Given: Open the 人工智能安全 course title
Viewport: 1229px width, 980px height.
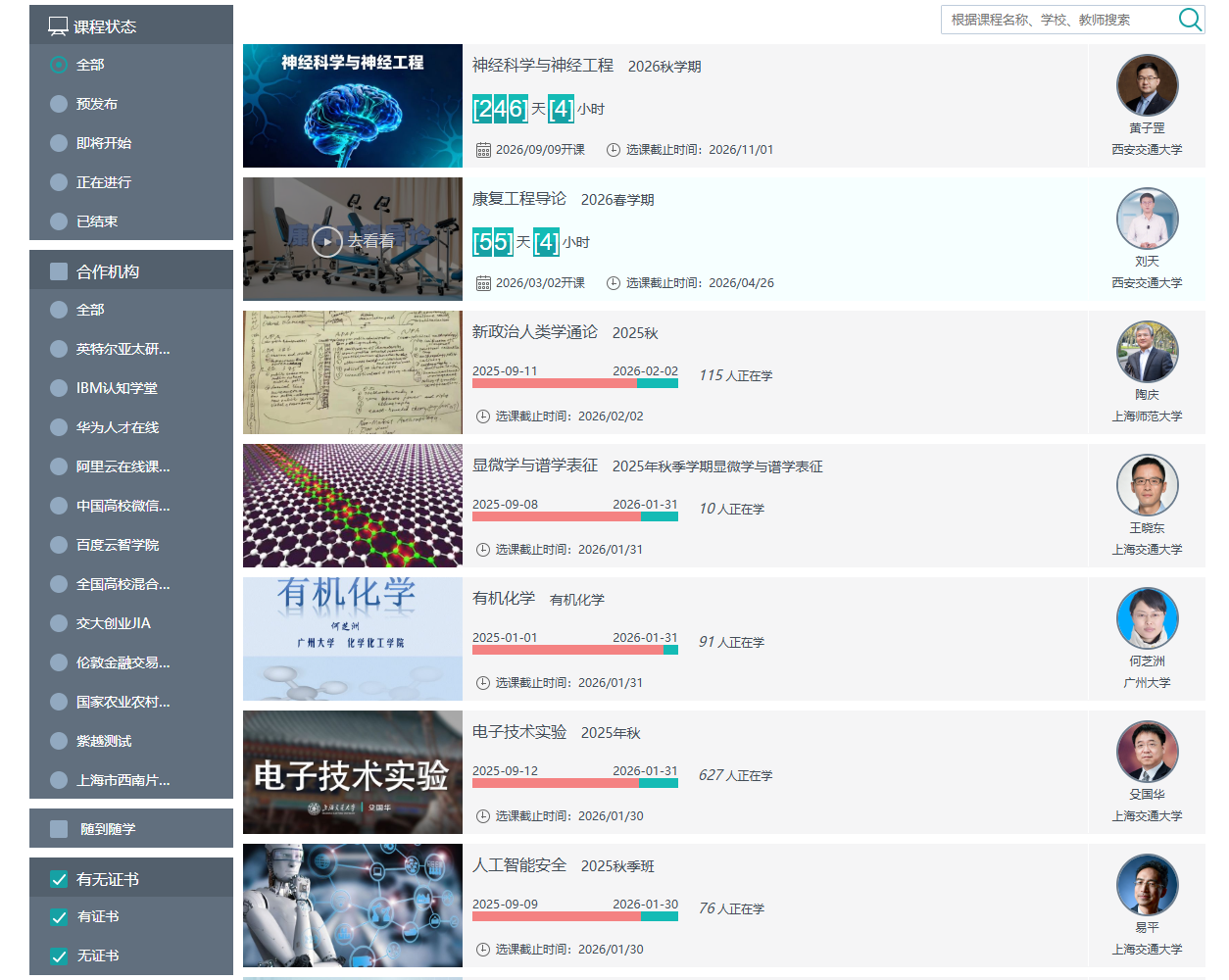Looking at the screenshot, I should pos(519,865).
